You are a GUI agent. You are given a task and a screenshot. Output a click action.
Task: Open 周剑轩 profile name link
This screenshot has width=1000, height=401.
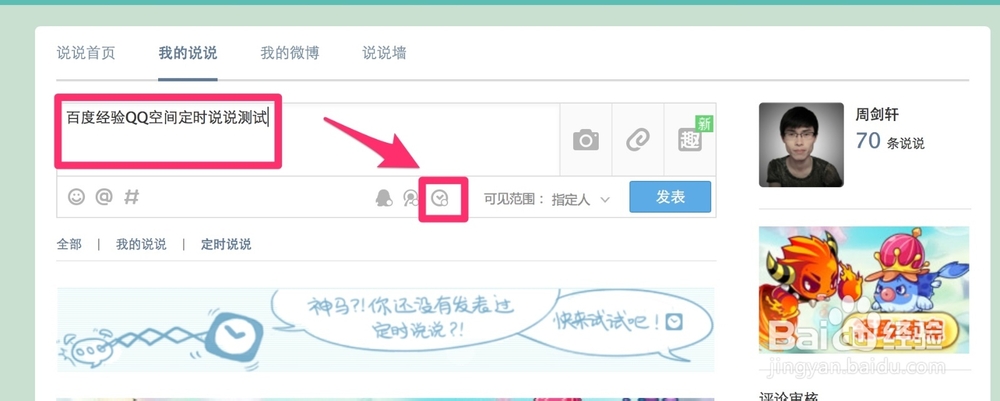[x=877, y=115]
